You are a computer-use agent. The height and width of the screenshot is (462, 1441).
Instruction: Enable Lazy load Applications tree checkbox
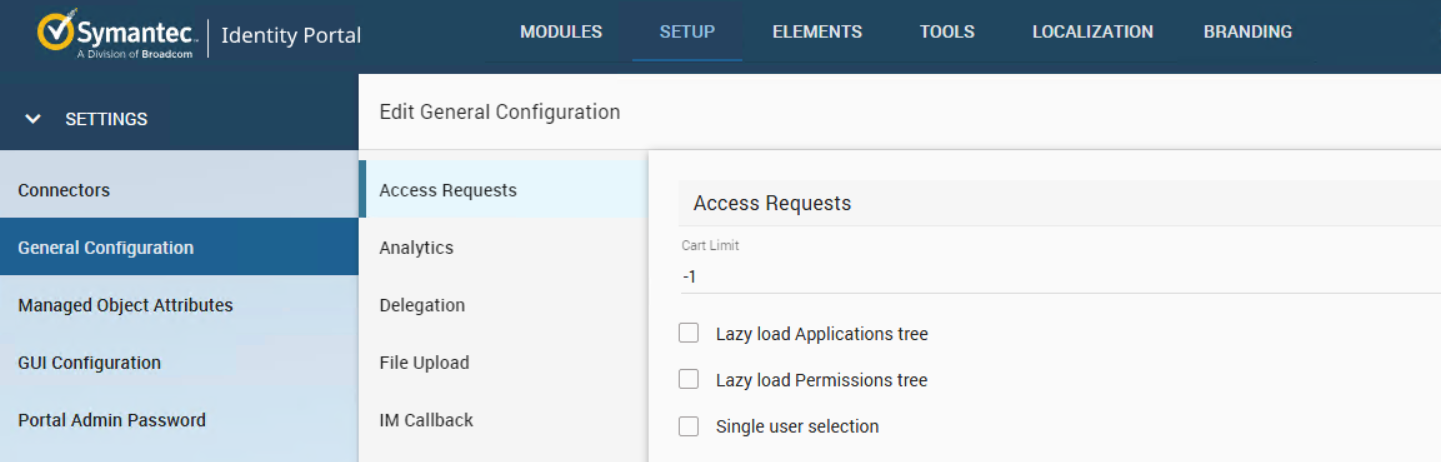[x=688, y=333]
